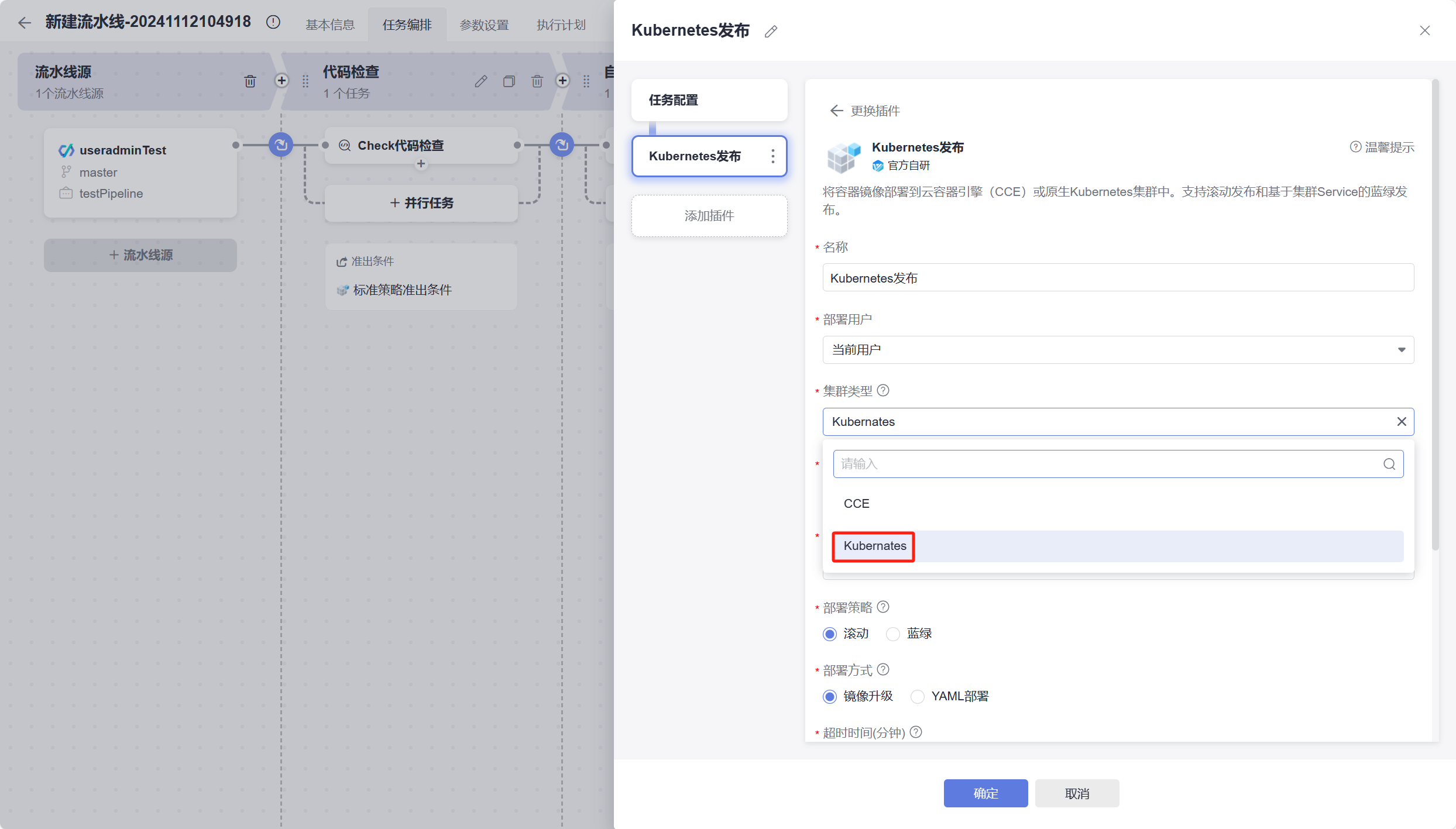Viewport: 1456px width, 829px height.
Task: Select the 蓝绿 deployment strategy
Action: (893, 634)
